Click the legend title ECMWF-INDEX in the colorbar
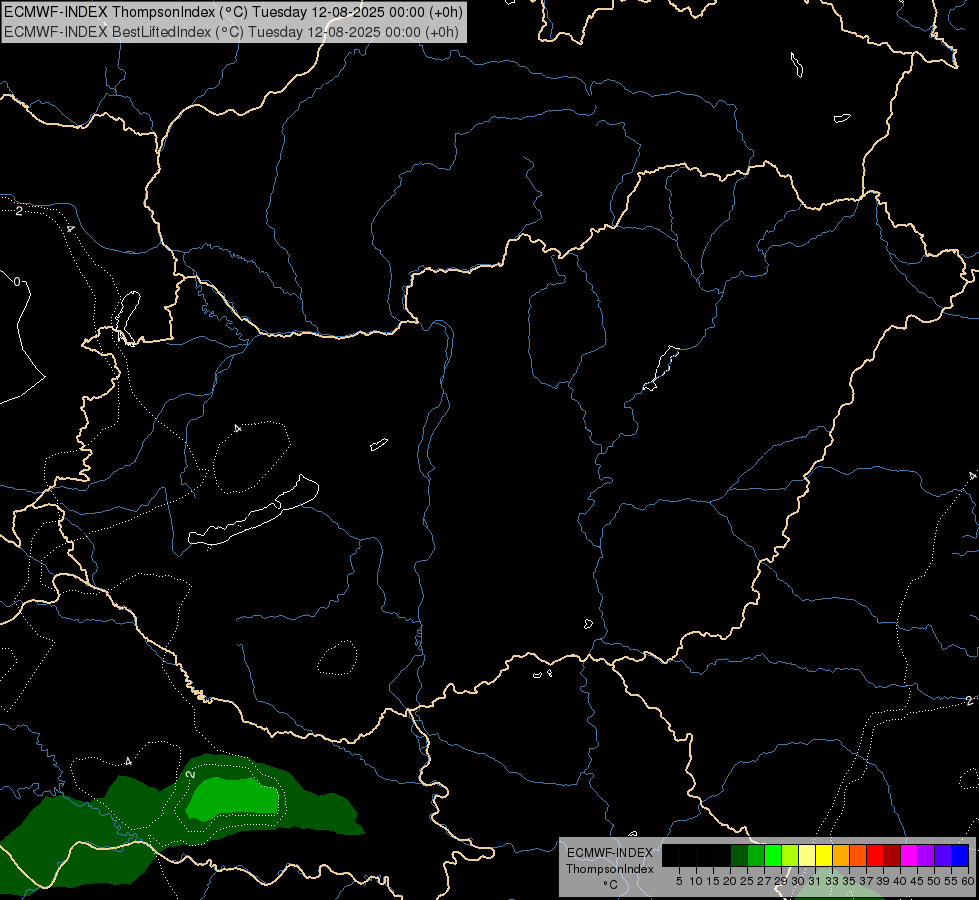Screen dimensions: 979x900 610,853
